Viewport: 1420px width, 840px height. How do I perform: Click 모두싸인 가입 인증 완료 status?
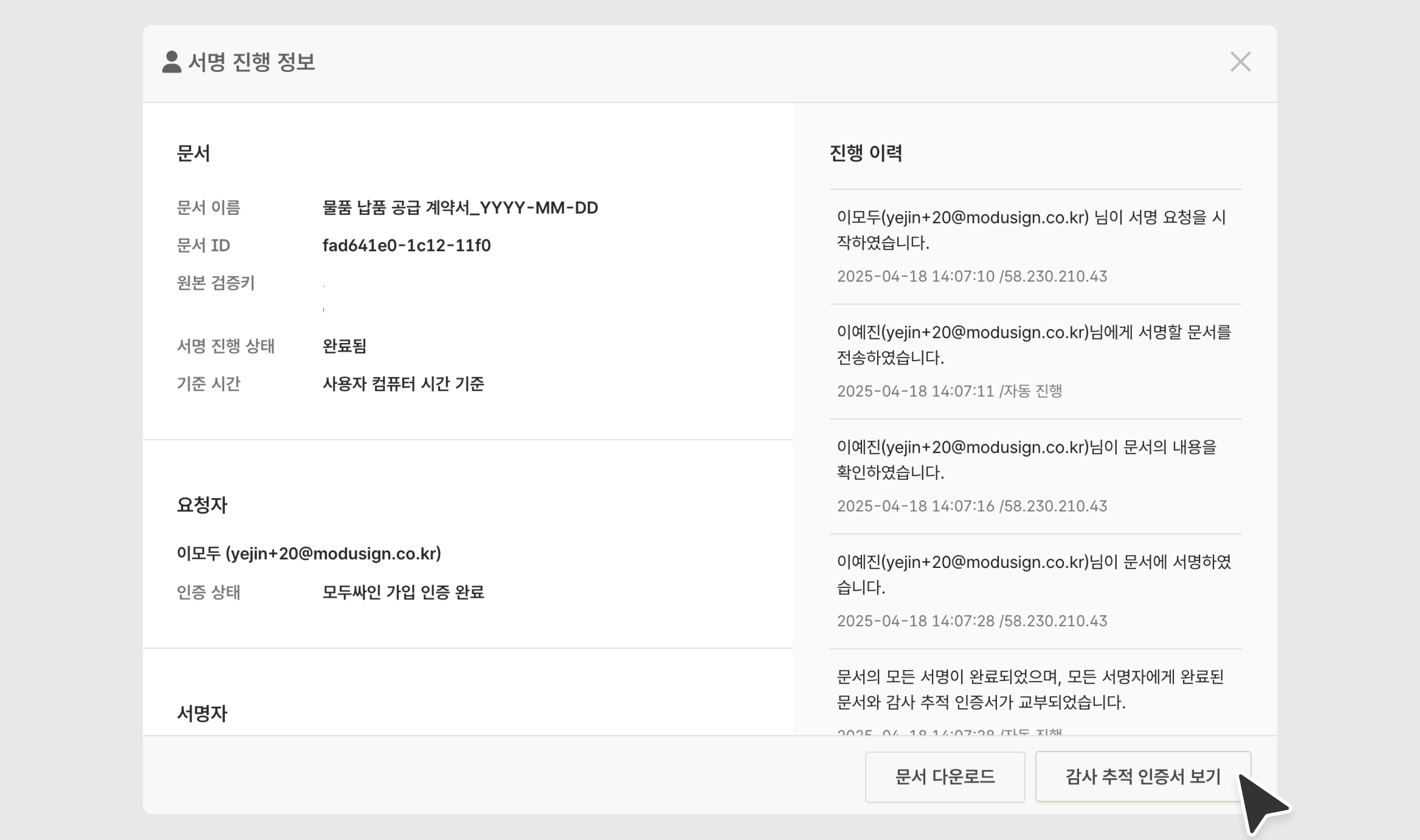tap(403, 592)
